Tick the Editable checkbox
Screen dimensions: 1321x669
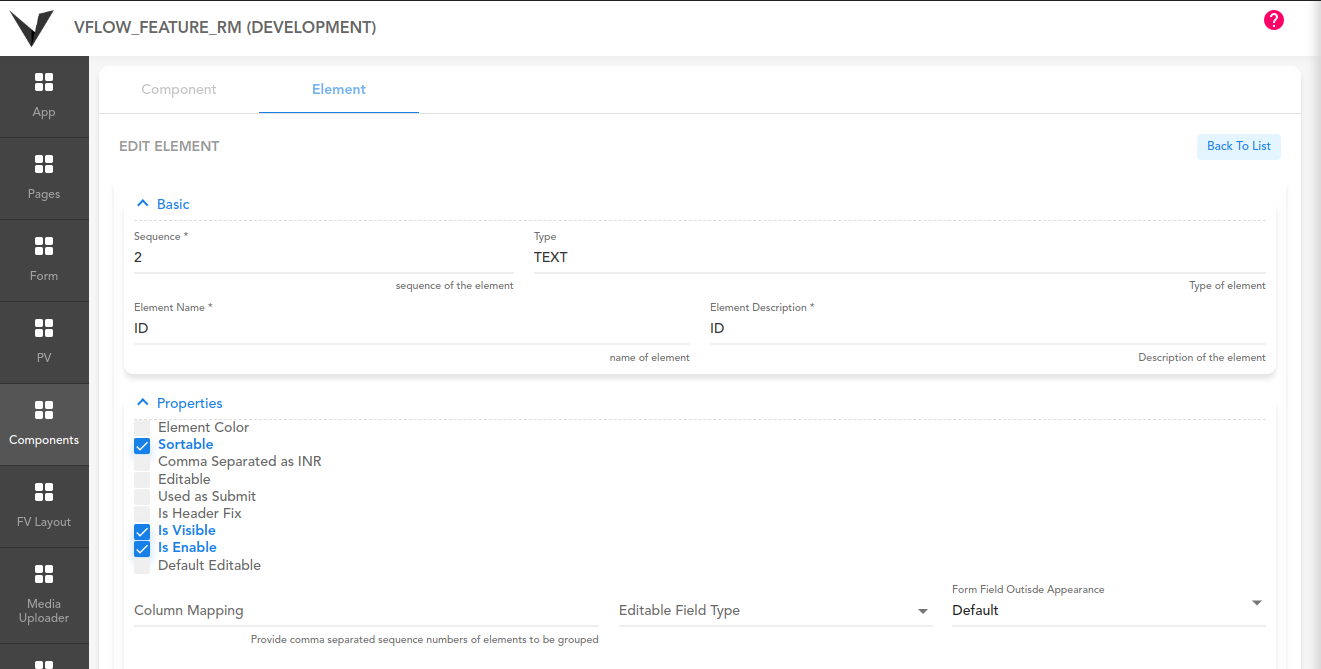pos(142,479)
